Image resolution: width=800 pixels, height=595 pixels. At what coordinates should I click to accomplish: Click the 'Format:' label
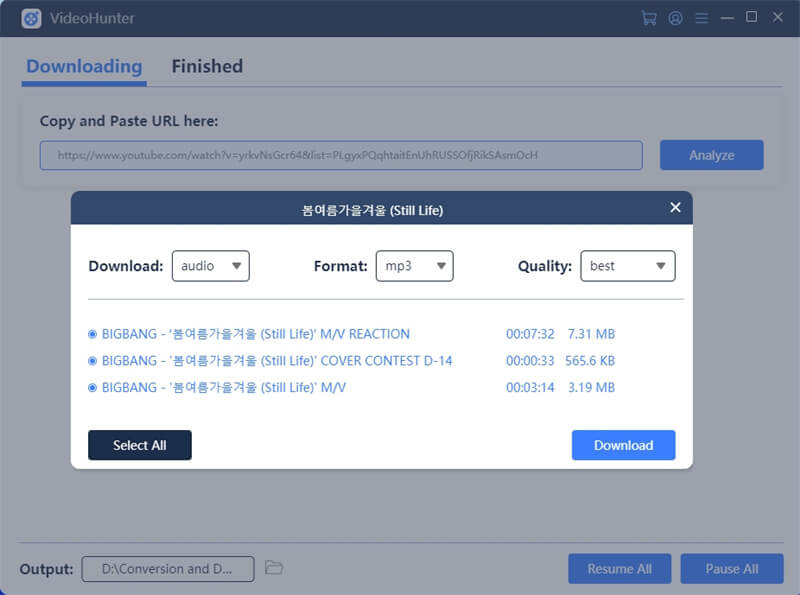pyautogui.click(x=340, y=266)
